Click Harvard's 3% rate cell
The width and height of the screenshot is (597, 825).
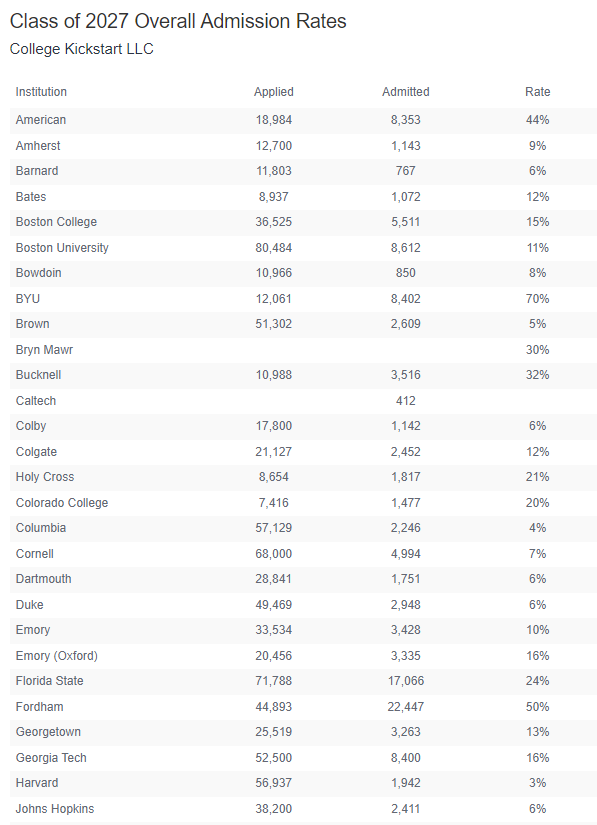pyautogui.click(x=538, y=783)
